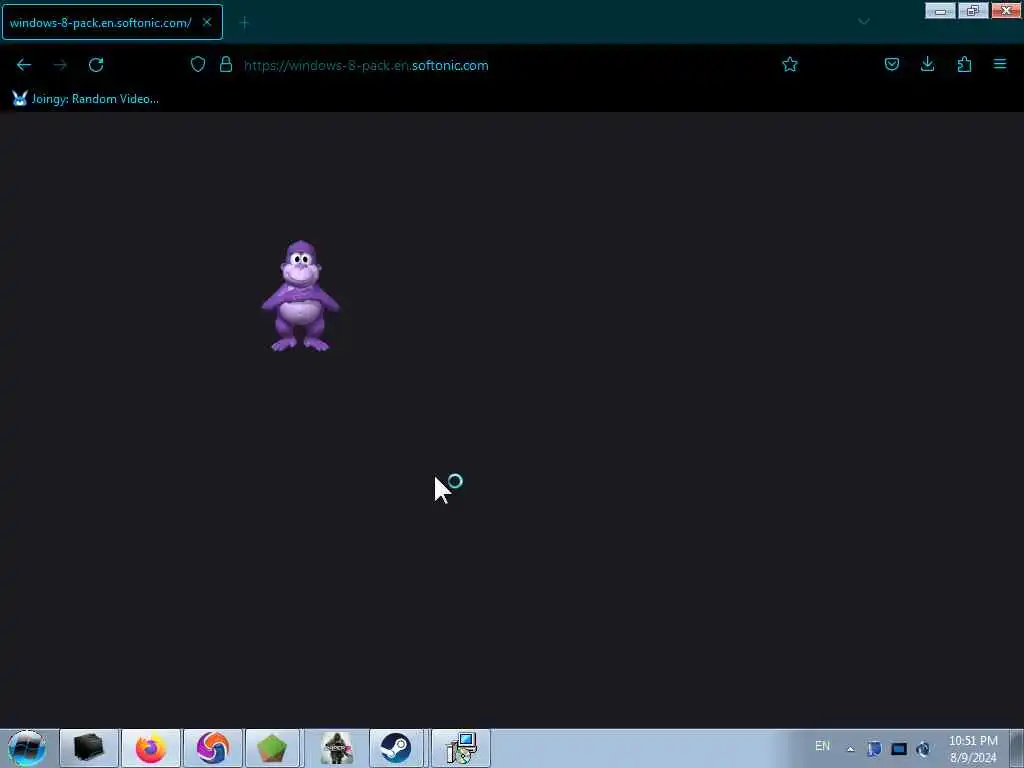
Task: Open a new tab with plus button
Action: (x=244, y=23)
